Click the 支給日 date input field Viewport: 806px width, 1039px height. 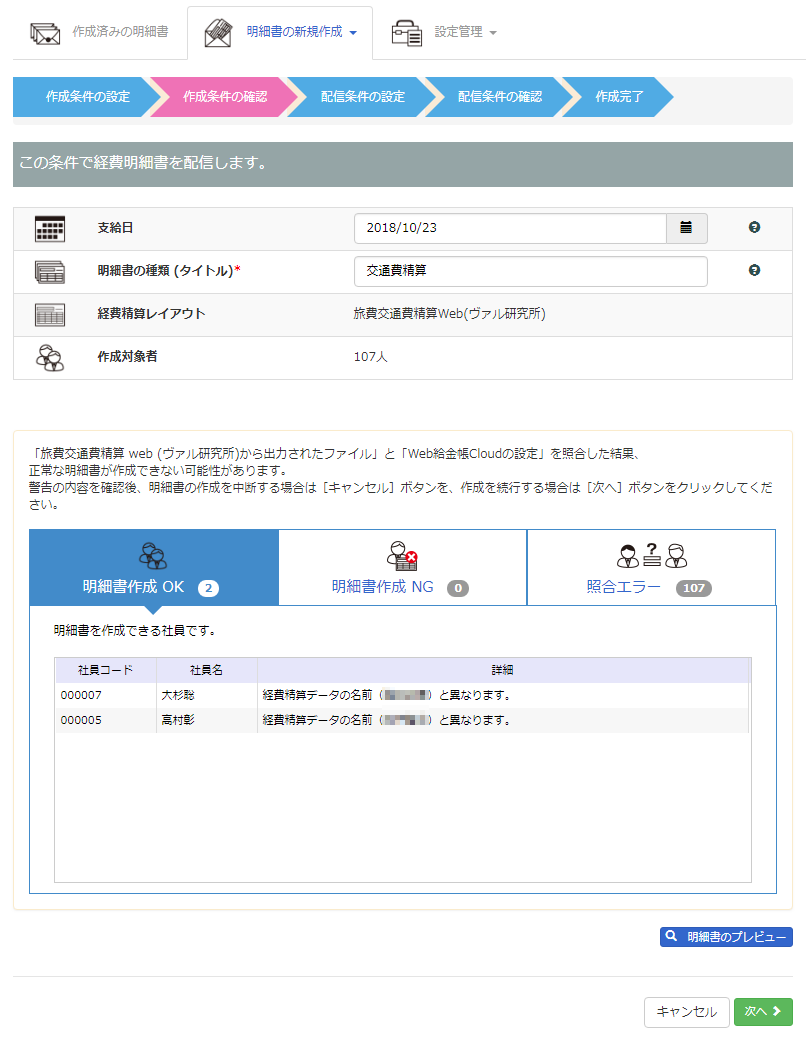509,228
